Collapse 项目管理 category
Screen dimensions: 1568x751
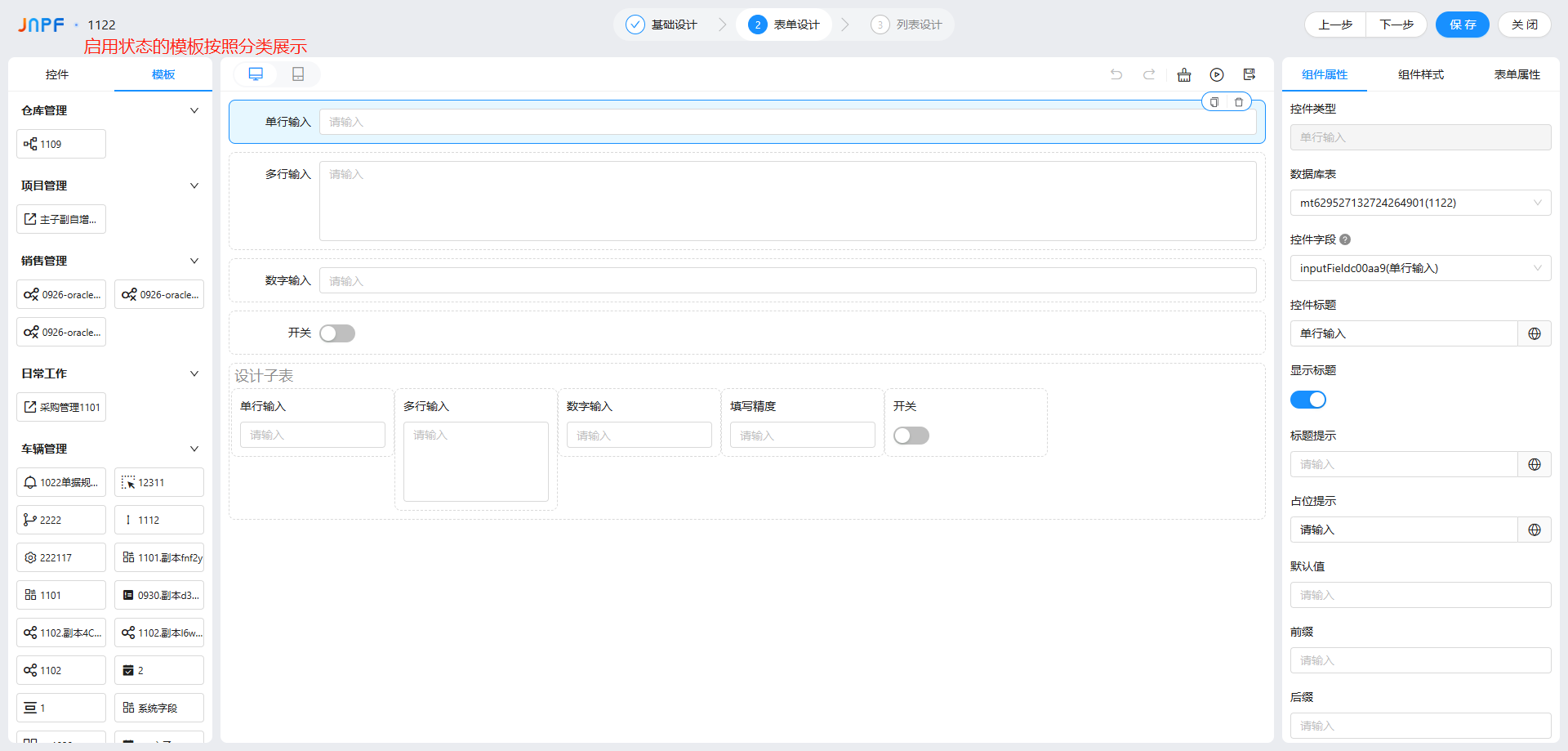[x=194, y=186]
